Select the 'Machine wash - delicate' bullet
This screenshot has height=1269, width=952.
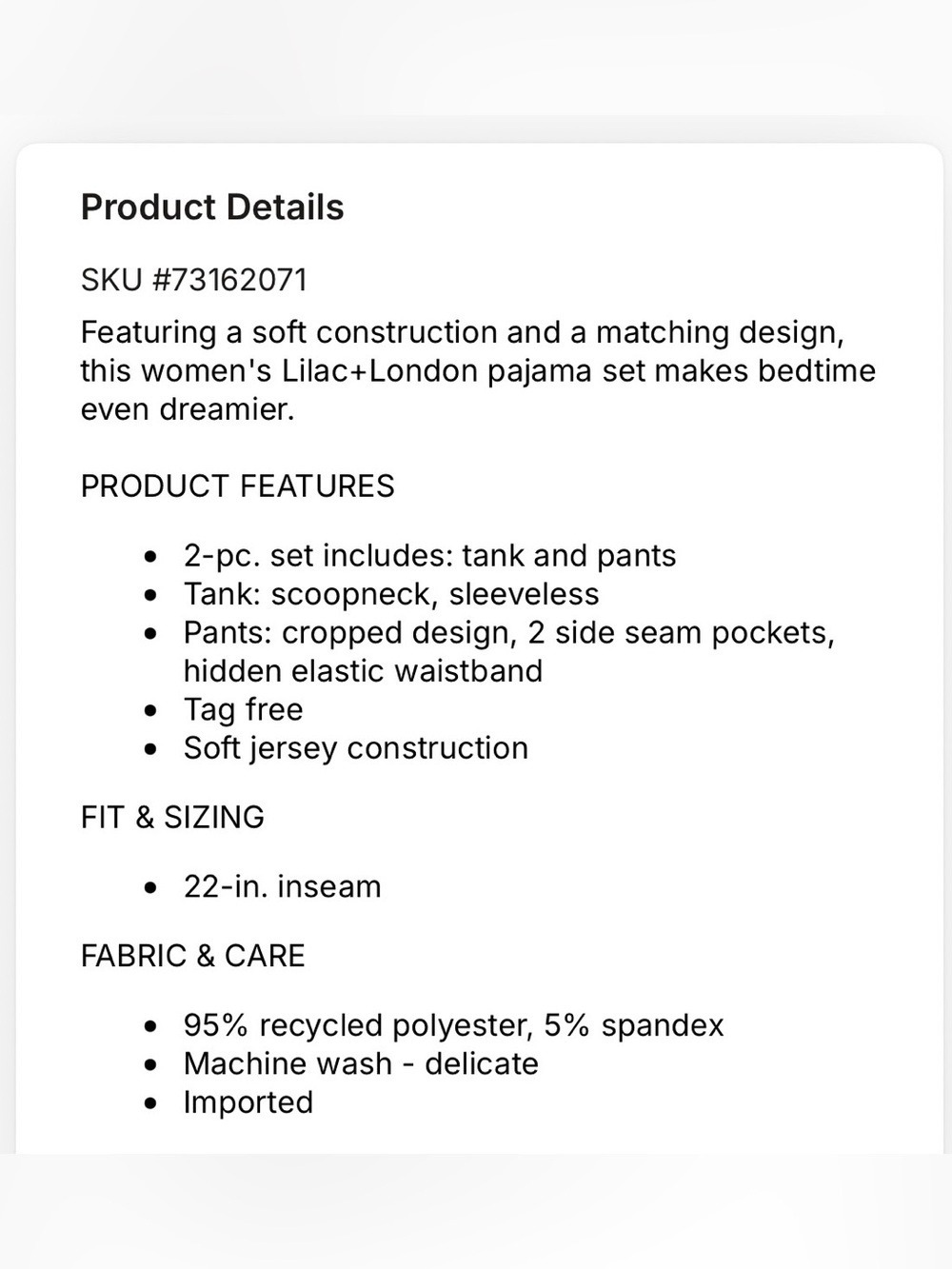tap(361, 1063)
